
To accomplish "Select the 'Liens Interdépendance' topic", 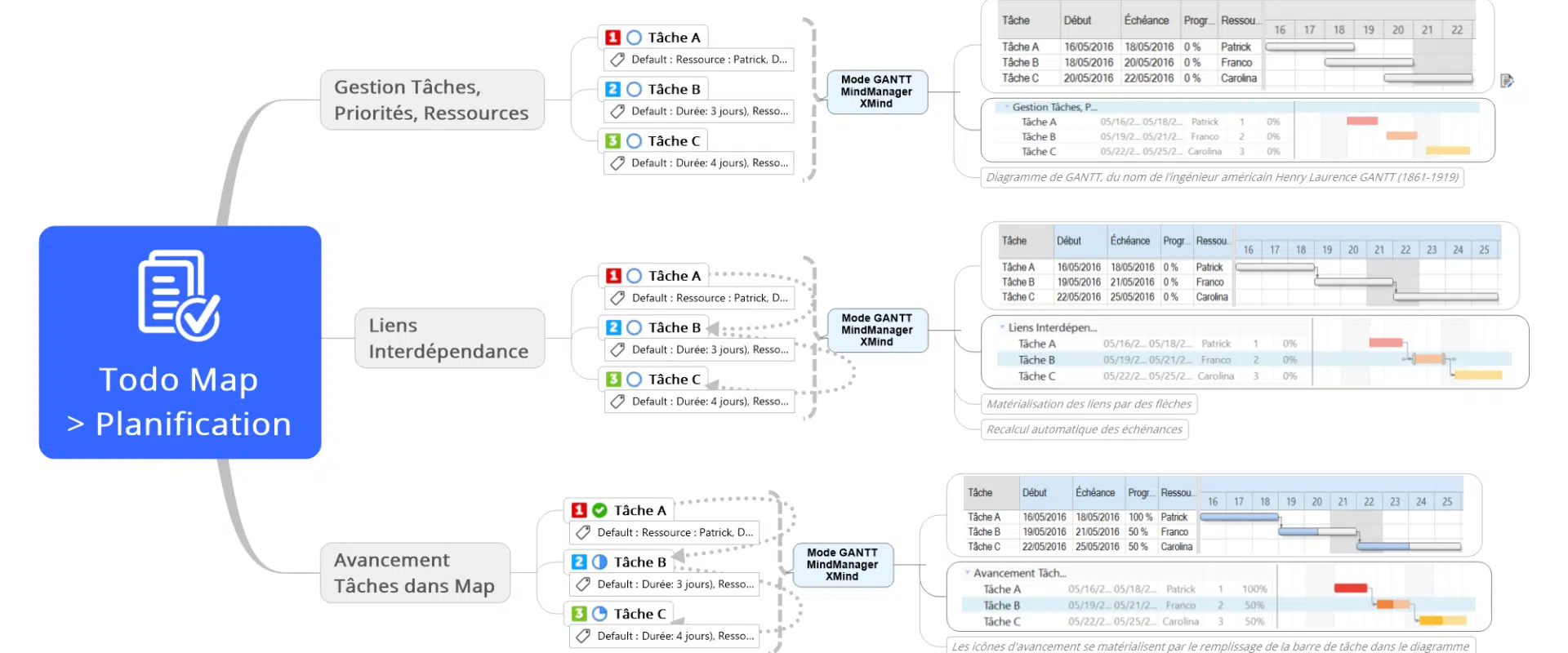I will 449,338.
